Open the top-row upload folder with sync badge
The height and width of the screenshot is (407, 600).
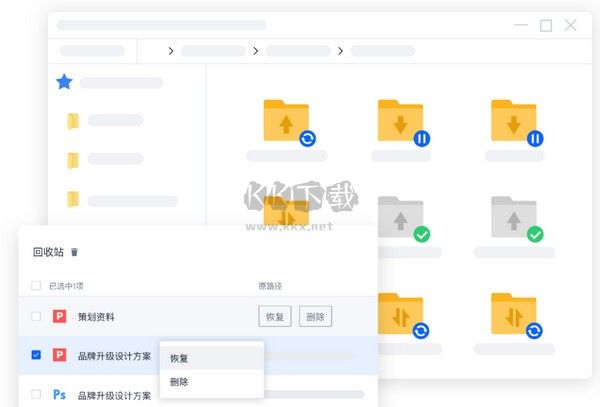pos(286,121)
